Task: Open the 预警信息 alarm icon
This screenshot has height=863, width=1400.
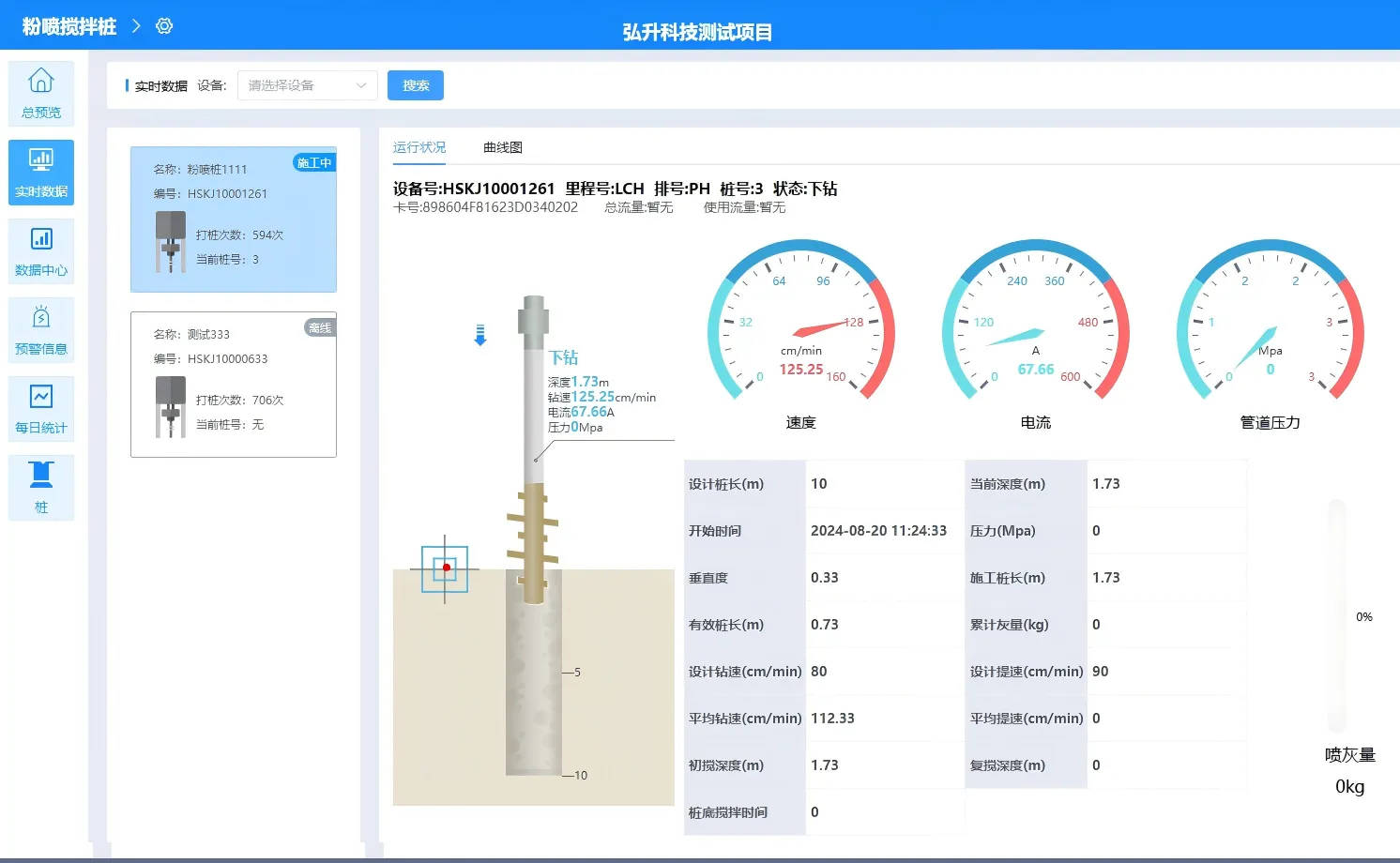Action: click(41, 329)
